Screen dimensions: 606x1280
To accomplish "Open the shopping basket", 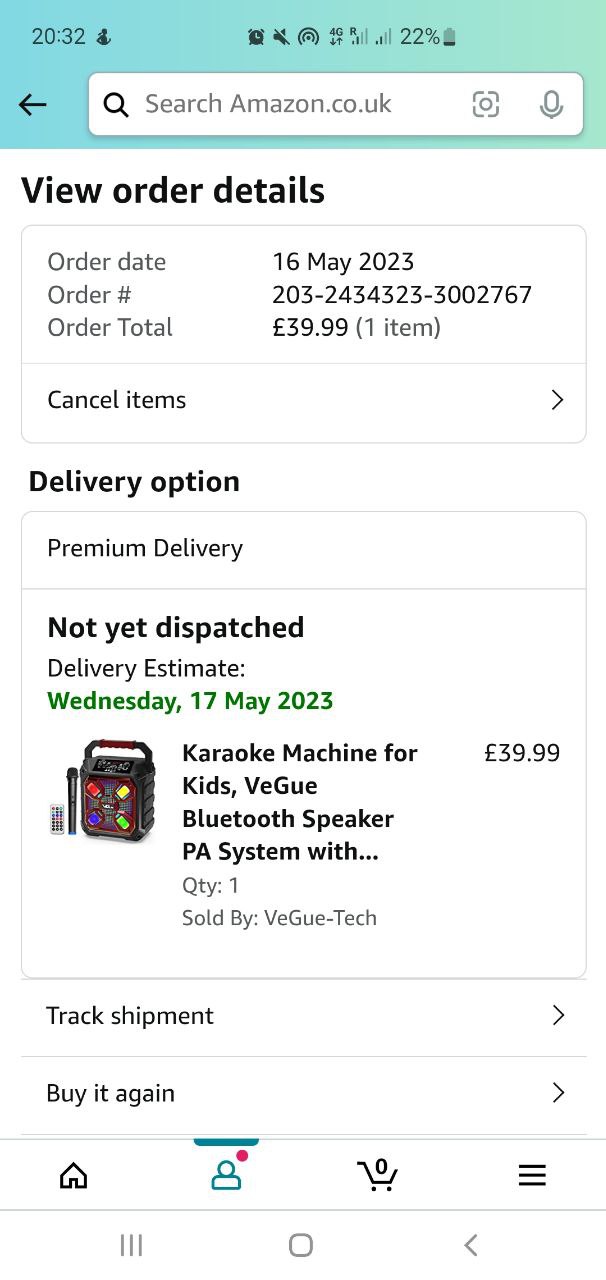I will click(378, 1175).
